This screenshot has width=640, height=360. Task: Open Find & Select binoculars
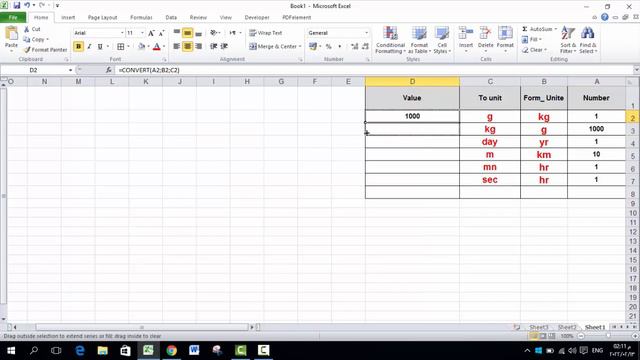[x=588, y=40]
